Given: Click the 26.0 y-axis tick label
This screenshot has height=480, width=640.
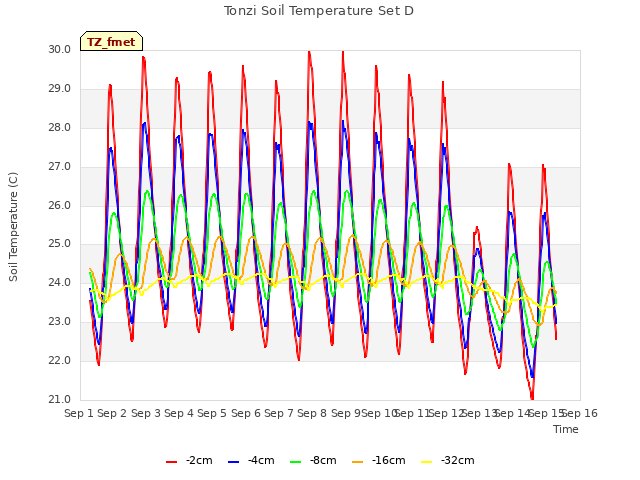Looking at the screenshot, I should coord(60,205).
